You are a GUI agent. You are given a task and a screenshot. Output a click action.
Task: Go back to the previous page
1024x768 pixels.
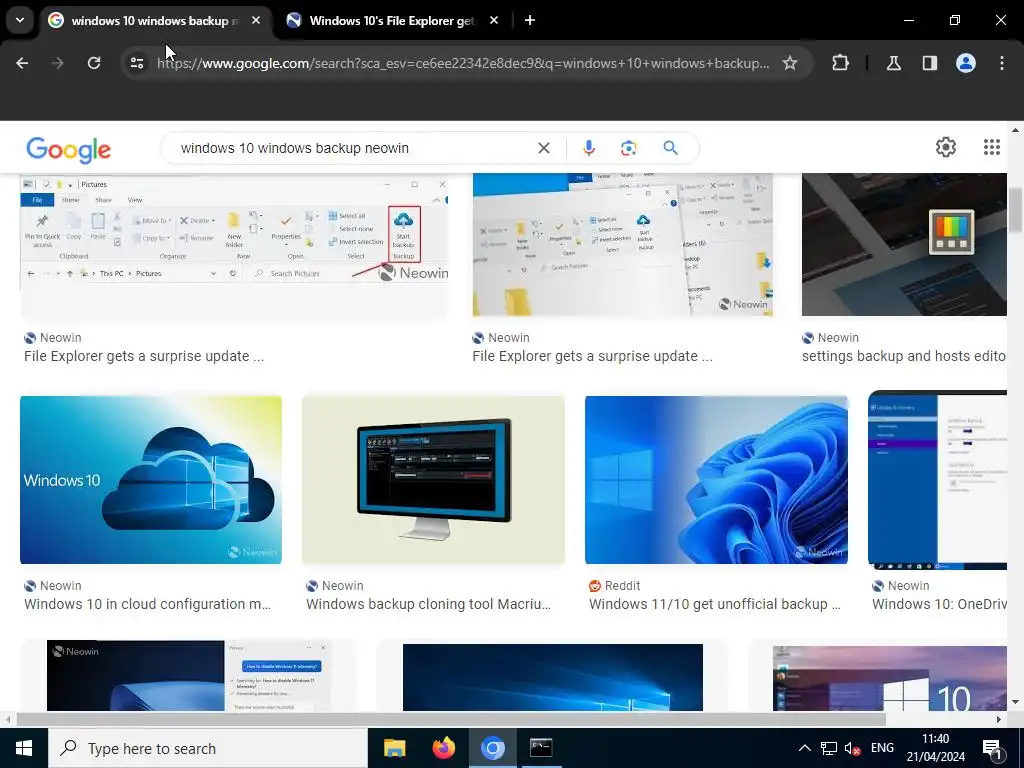(x=22, y=63)
